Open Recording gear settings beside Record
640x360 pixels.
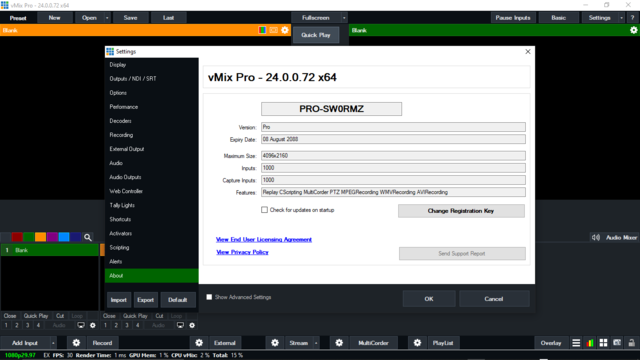coord(76,343)
